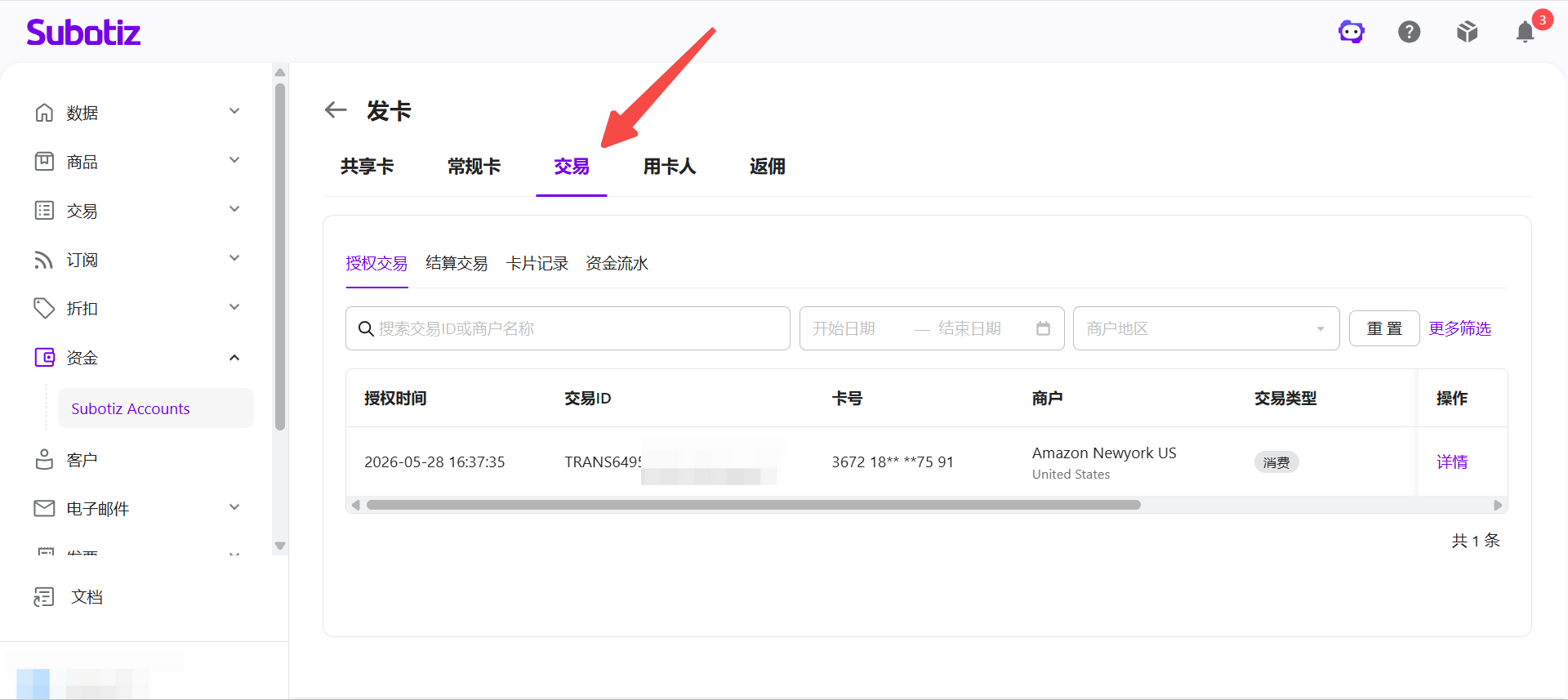
Task: Switch to the 常规卡 tab
Action: tap(474, 167)
